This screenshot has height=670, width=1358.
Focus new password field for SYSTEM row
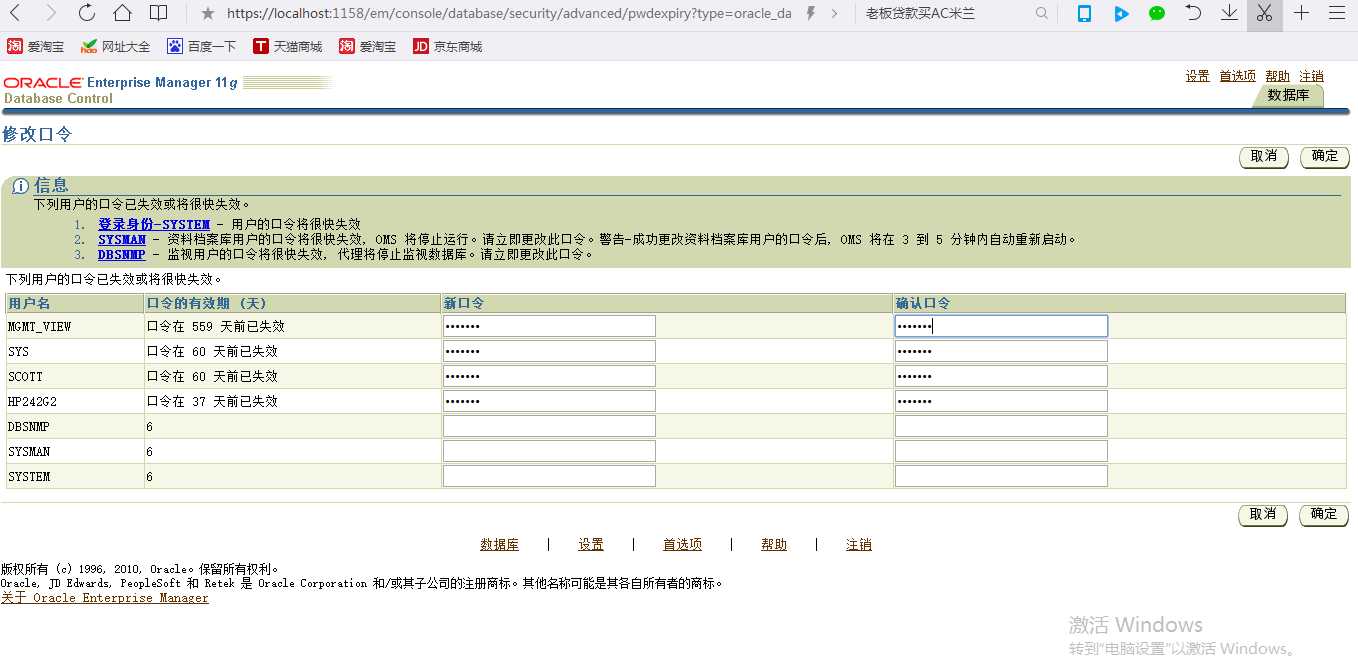[549, 476]
